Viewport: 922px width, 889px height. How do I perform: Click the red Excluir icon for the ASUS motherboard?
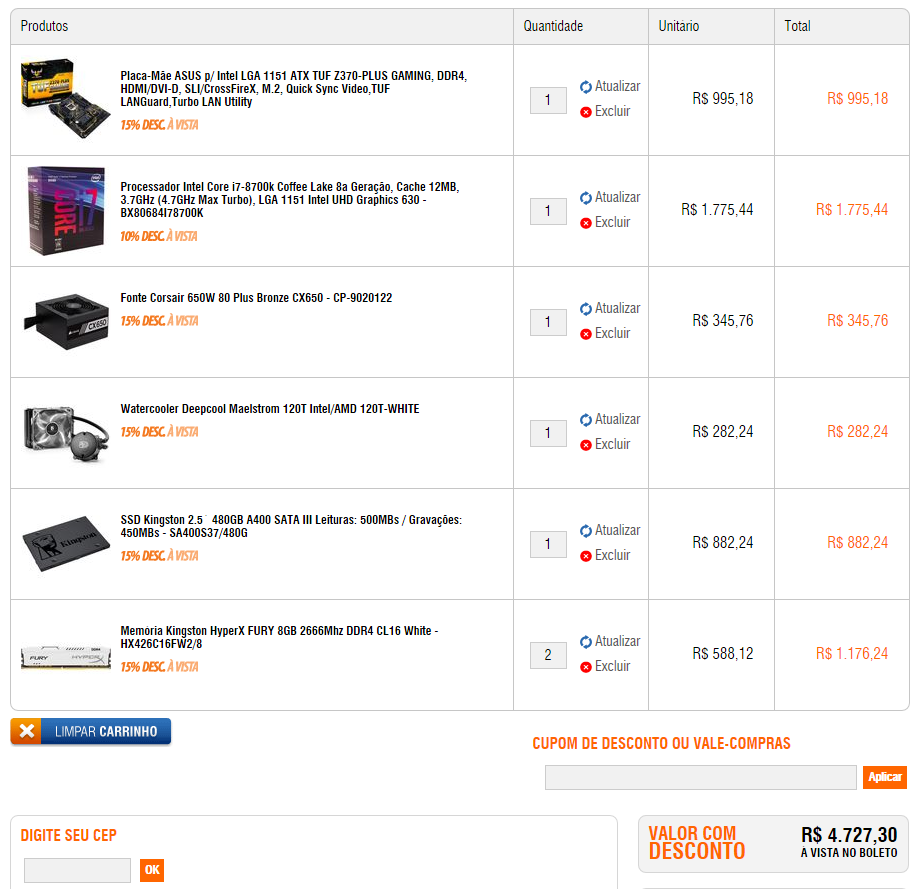586,112
